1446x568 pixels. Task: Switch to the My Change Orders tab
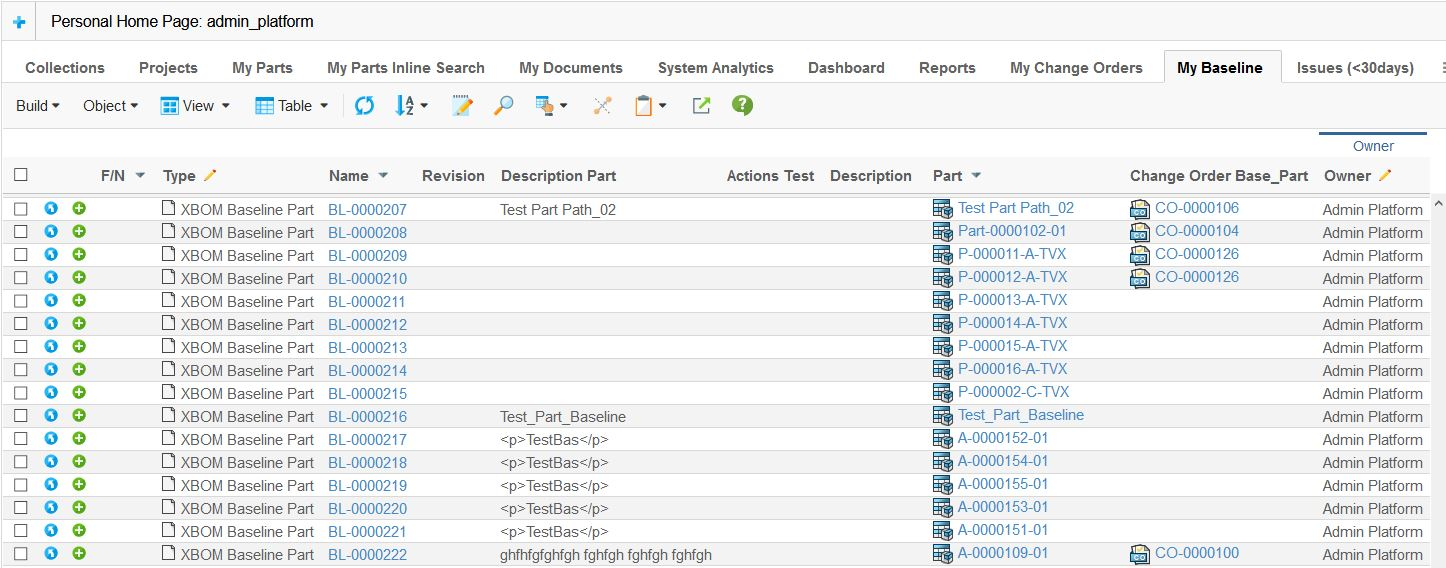point(1076,68)
